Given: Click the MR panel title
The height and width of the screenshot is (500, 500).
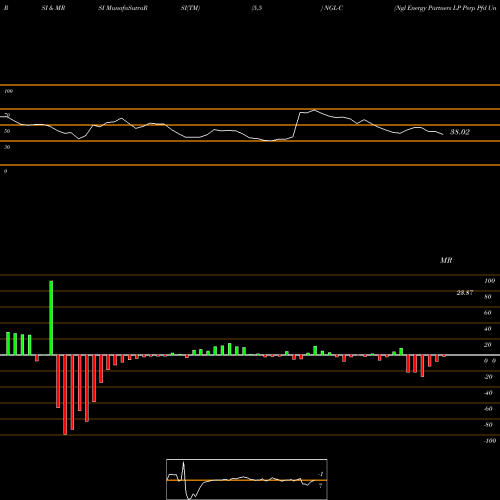Looking at the screenshot, I should tap(446, 260).
